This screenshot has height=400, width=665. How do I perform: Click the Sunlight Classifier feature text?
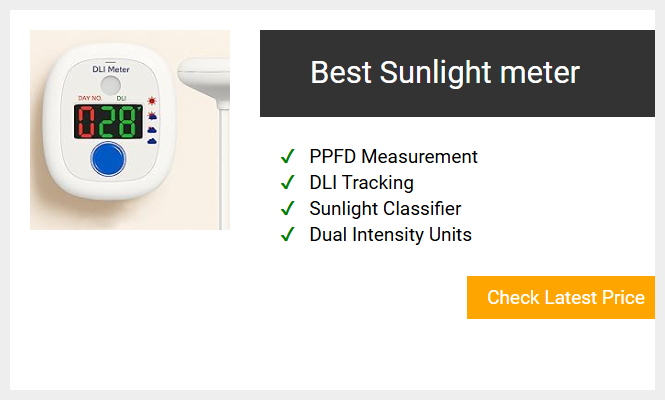385,209
